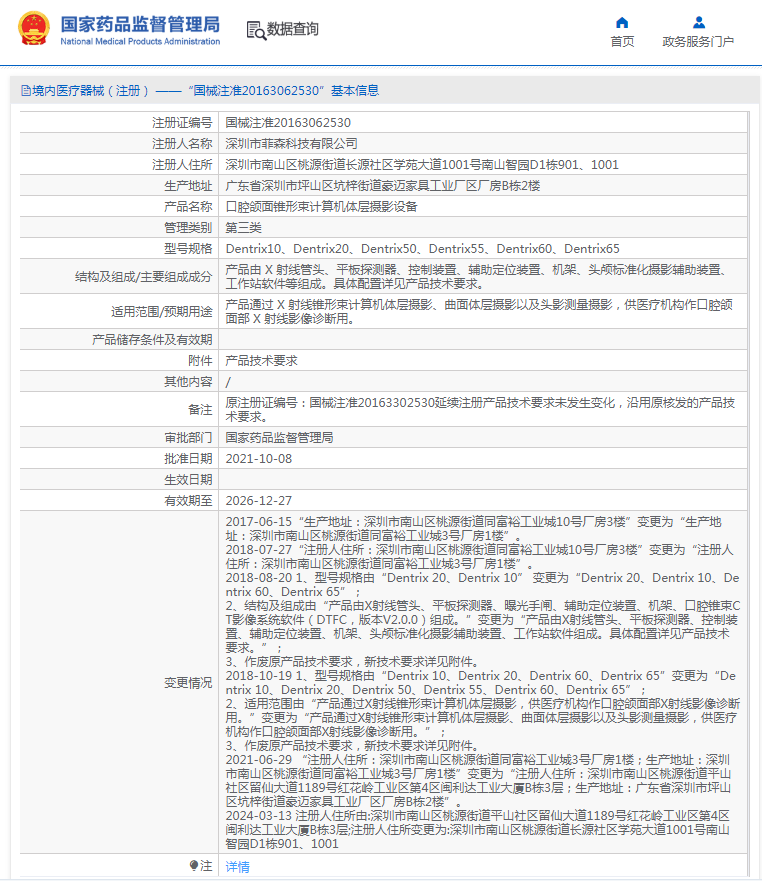The image size is (762, 881).
Task: Open 政务服务门户 portal link
Action: (x=698, y=42)
